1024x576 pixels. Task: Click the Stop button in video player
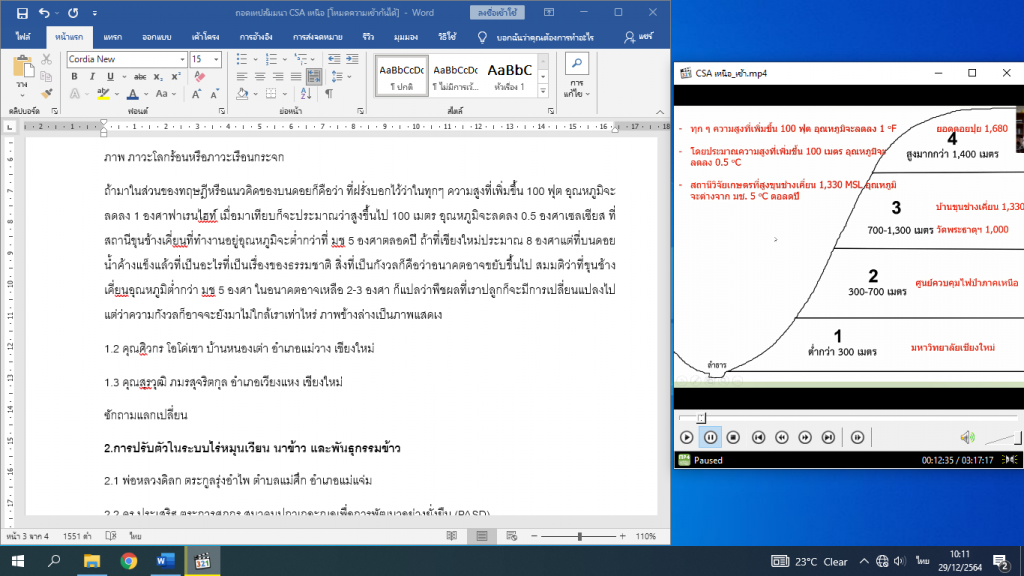click(x=733, y=437)
